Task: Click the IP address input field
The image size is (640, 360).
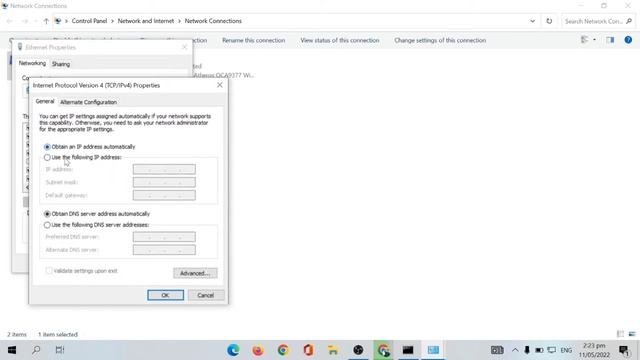Action: point(164,169)
